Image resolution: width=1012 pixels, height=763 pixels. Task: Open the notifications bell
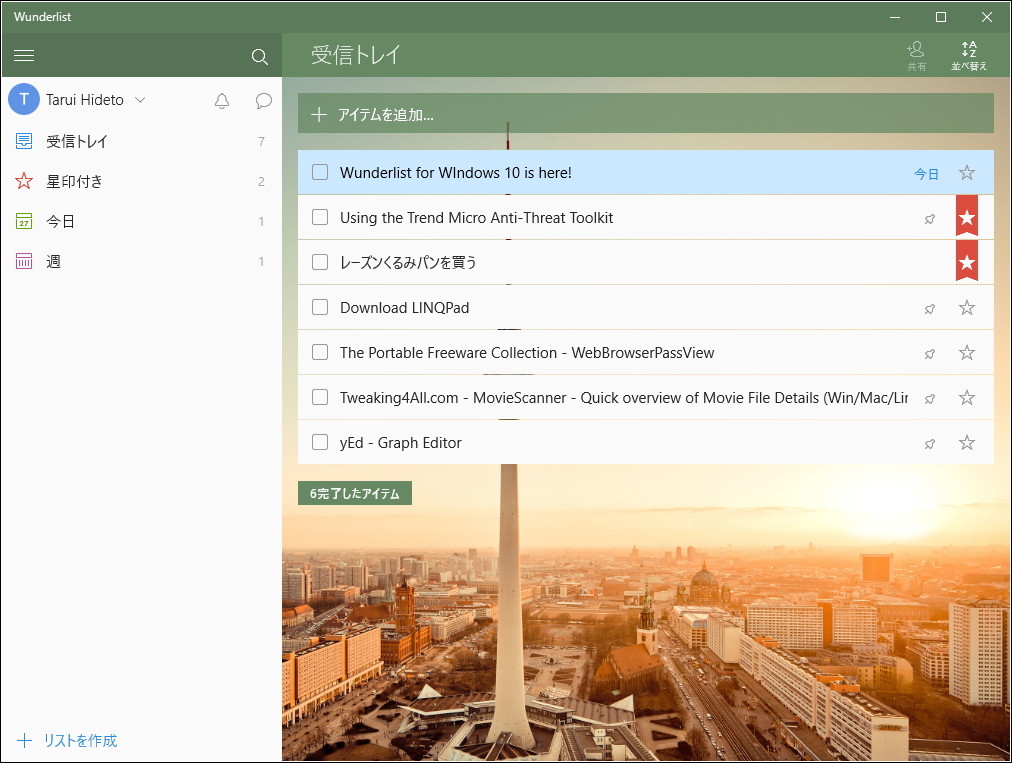pyautogui.click(x=222, y=101)
